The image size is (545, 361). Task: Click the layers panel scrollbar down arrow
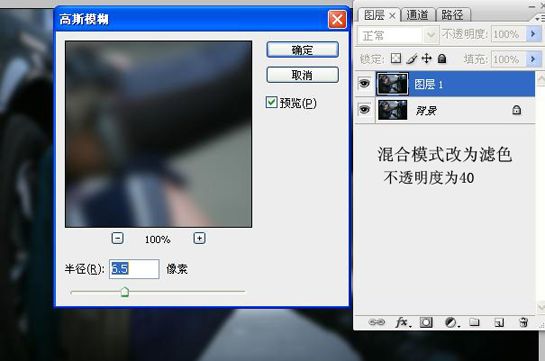tap(541, 307)
